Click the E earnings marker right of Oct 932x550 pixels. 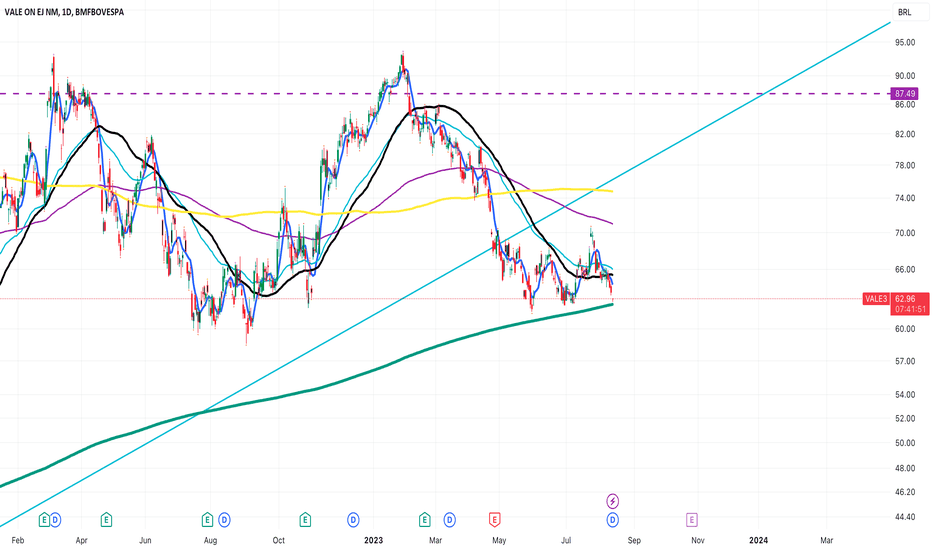[x=305, y=520]
